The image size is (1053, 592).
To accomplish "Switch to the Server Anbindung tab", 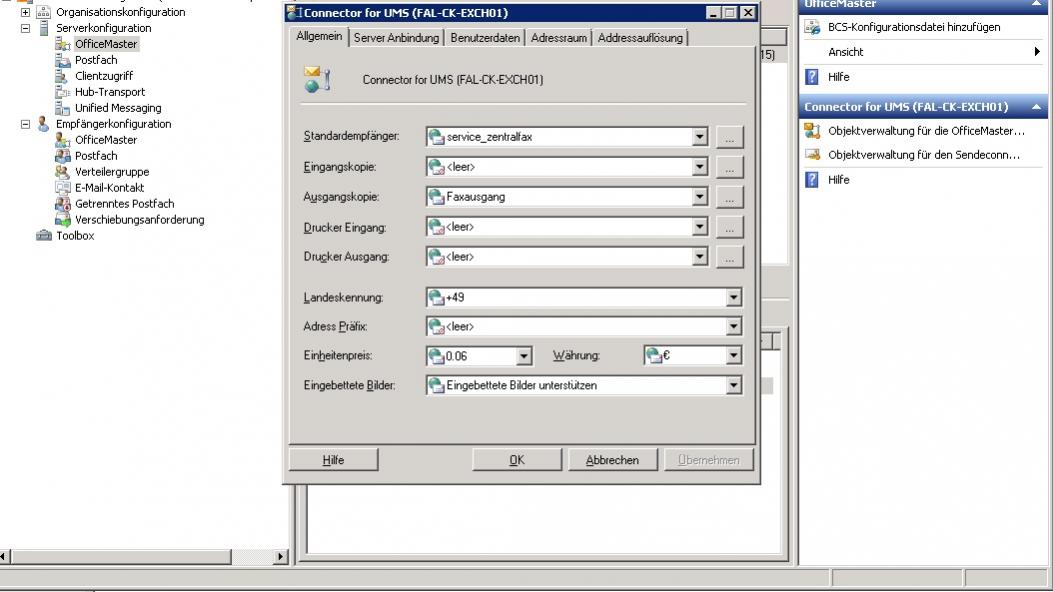I will pyautogui.click(x=398, y=38).
